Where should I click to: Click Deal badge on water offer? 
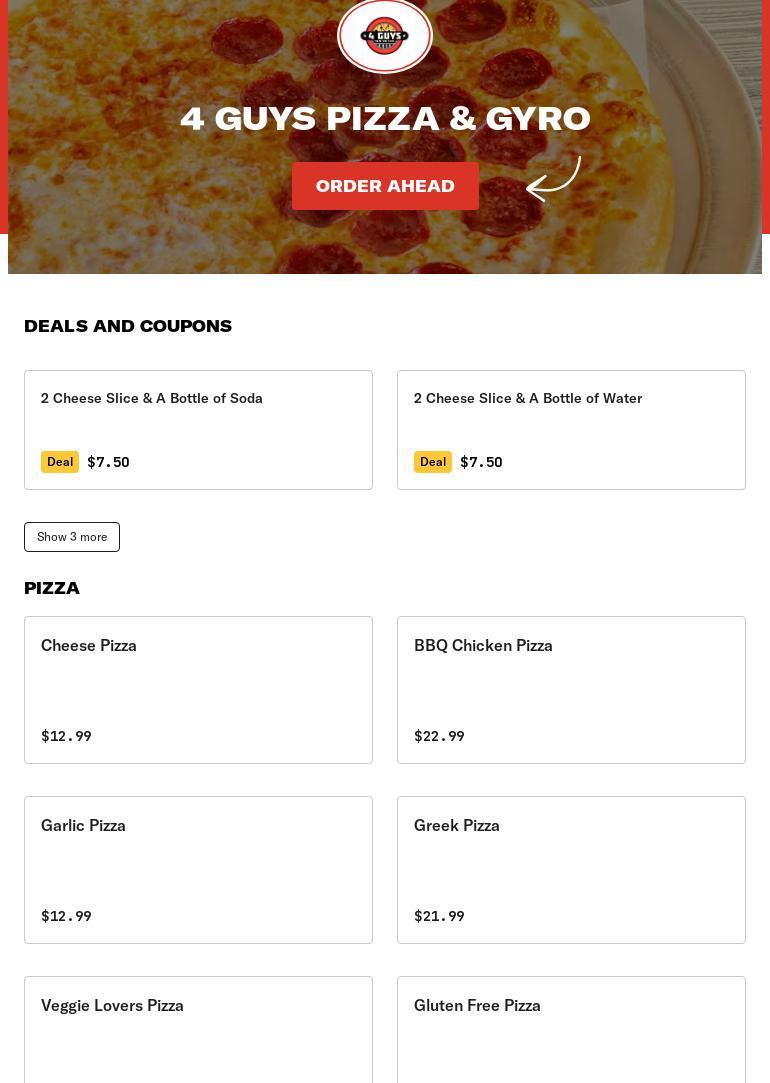click(433, 462)
